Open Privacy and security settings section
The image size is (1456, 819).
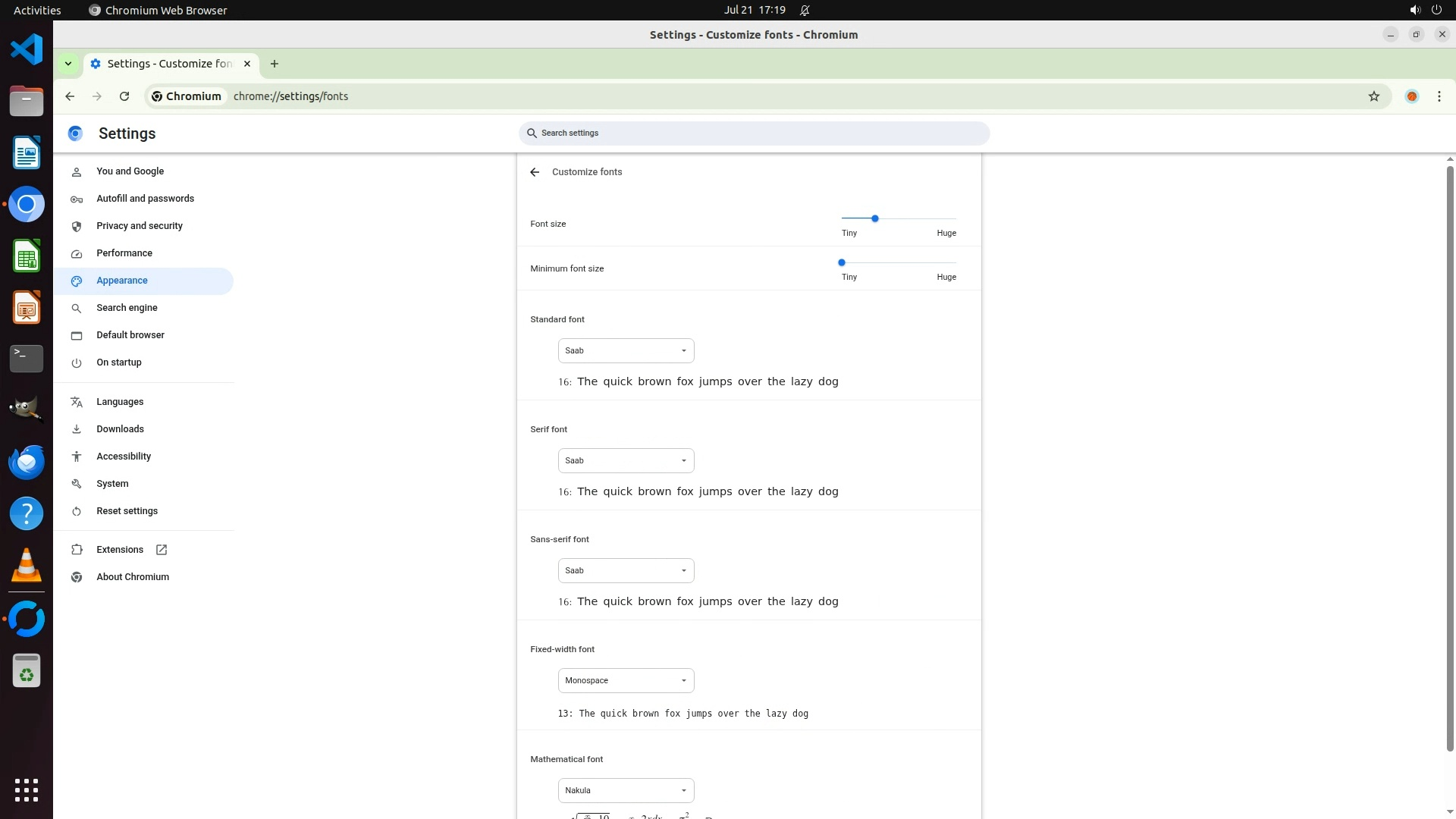pos(140,226)
